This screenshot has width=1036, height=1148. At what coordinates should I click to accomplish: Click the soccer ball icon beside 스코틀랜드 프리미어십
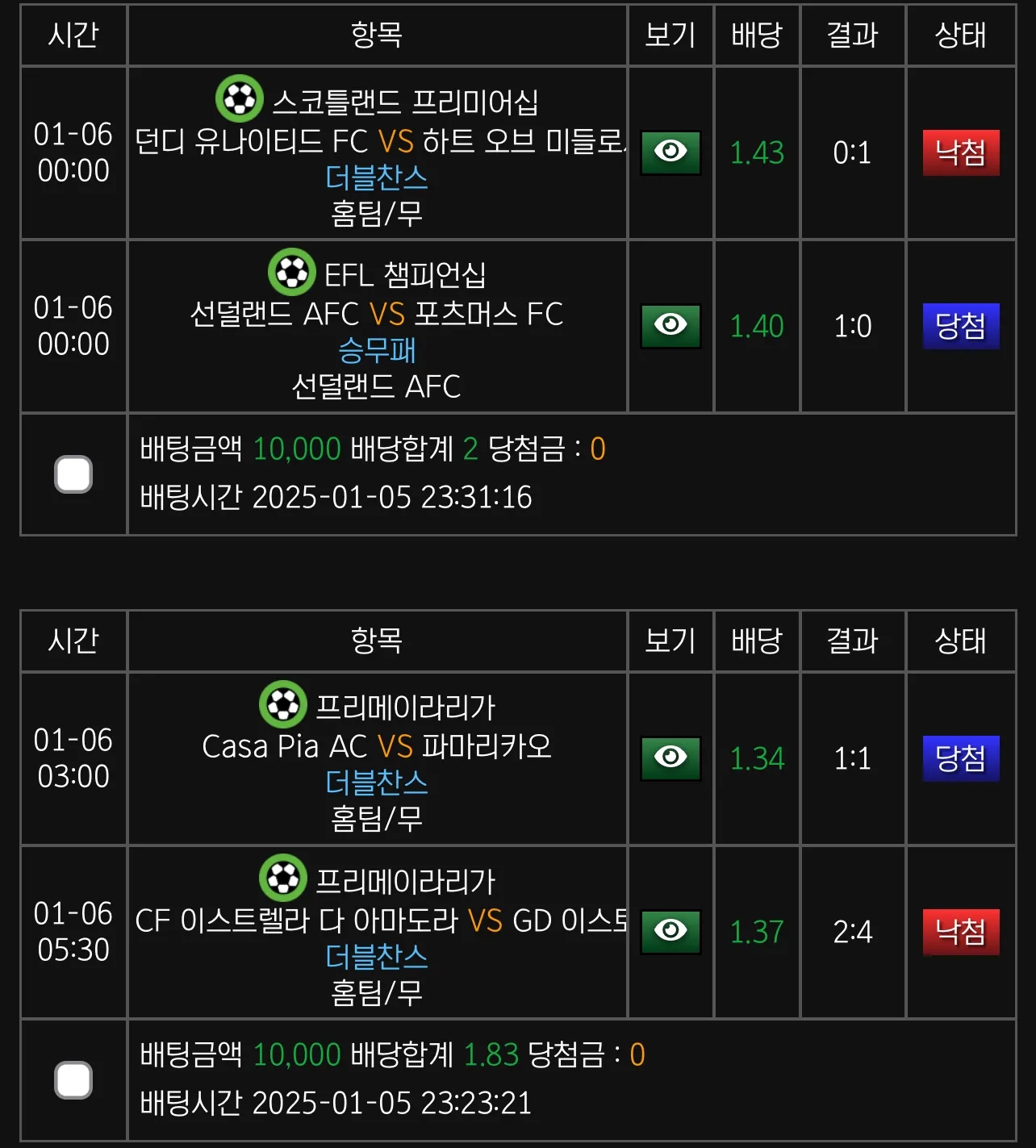coord(240,98)
